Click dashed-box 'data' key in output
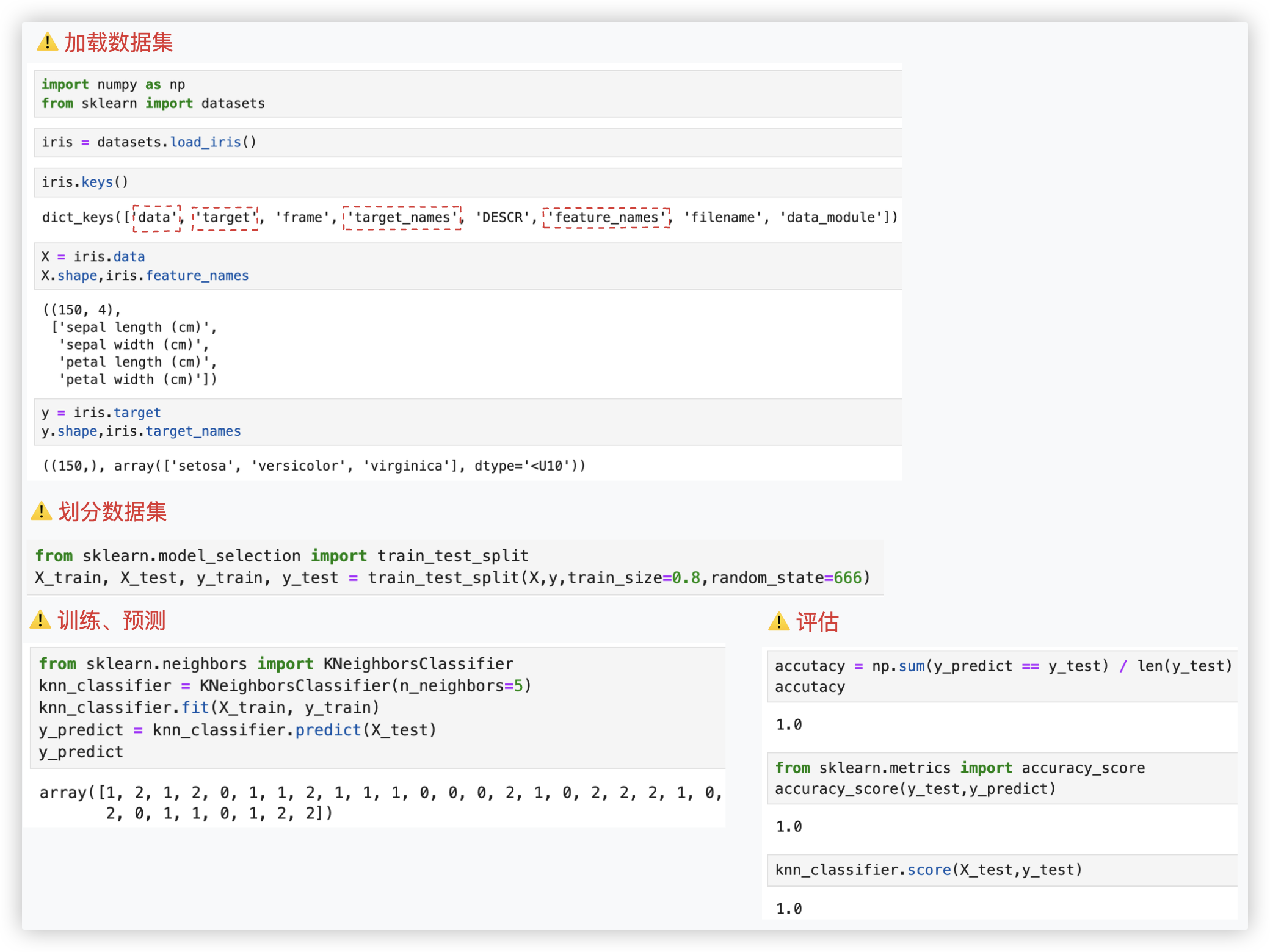 (x=156, y=218)
